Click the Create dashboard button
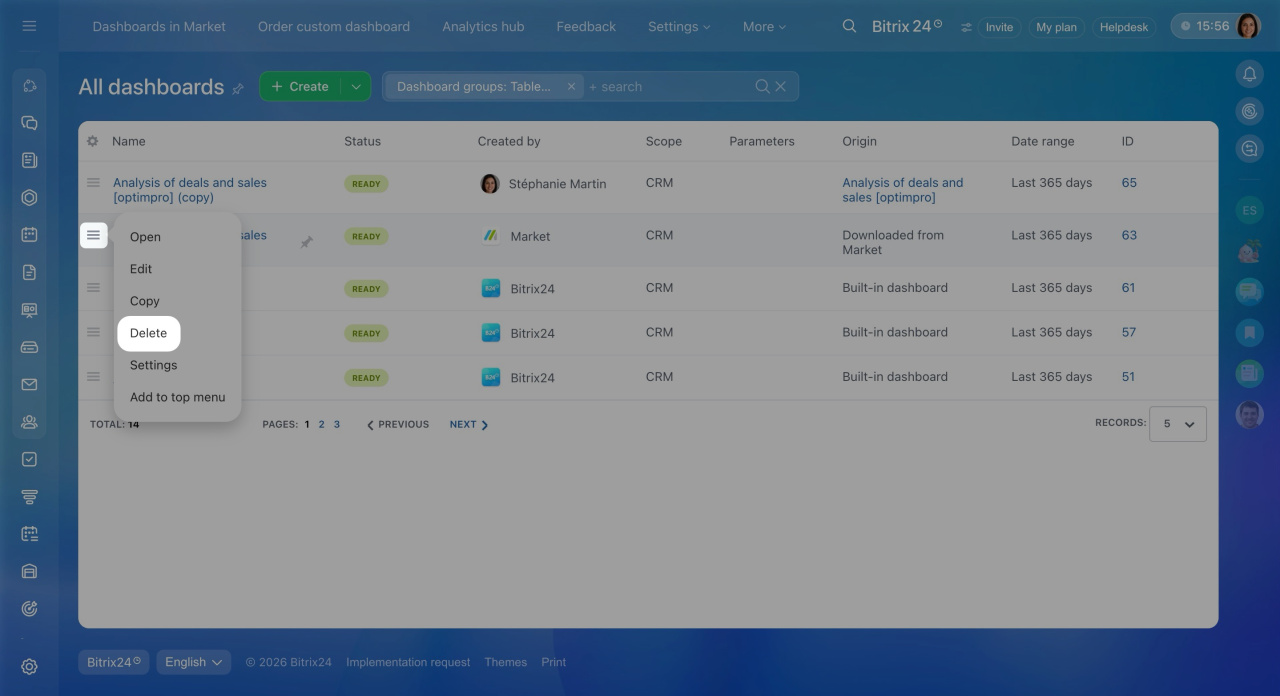1280x696 pixels. [300, 87]
